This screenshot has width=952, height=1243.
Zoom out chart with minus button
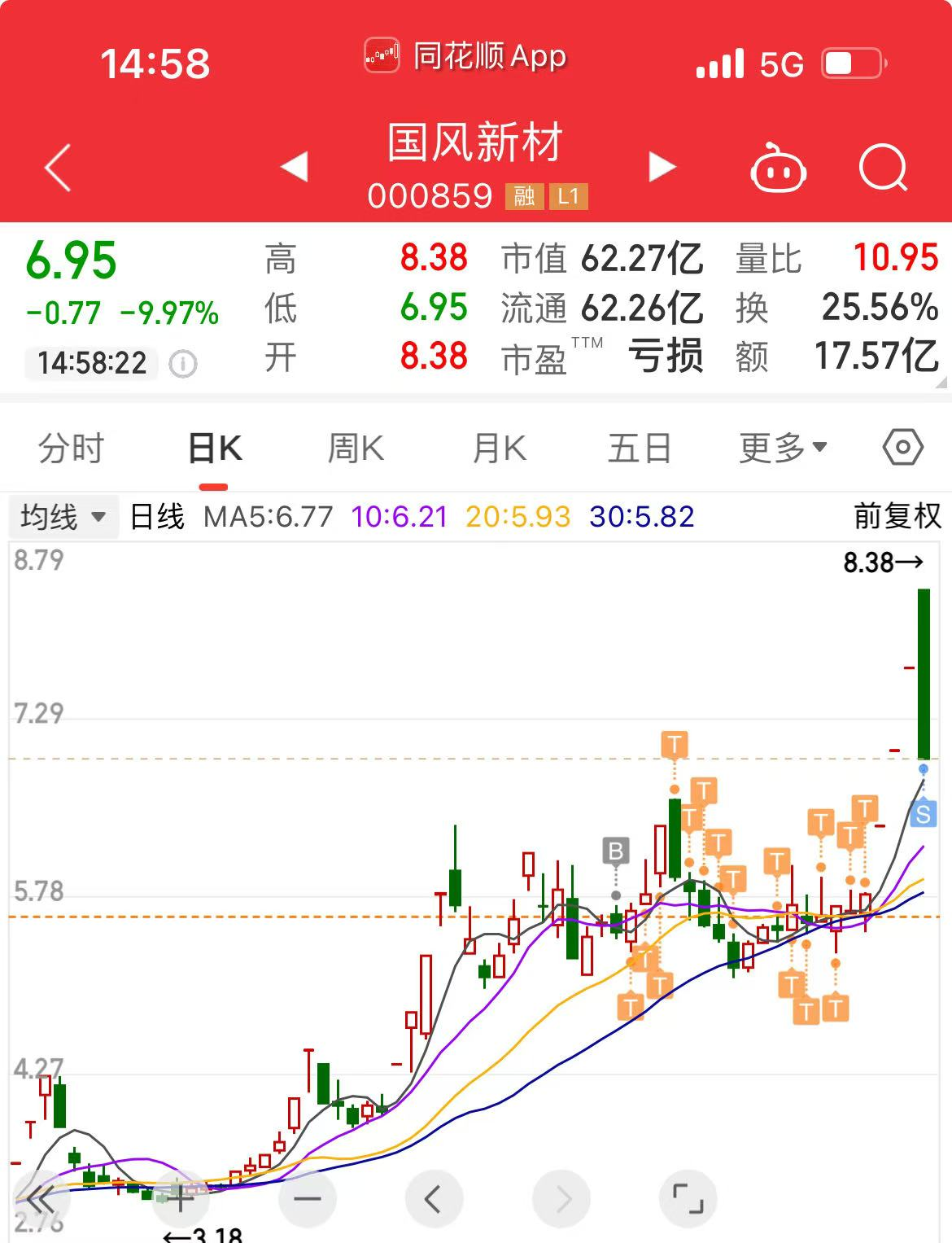point(307,1198)
